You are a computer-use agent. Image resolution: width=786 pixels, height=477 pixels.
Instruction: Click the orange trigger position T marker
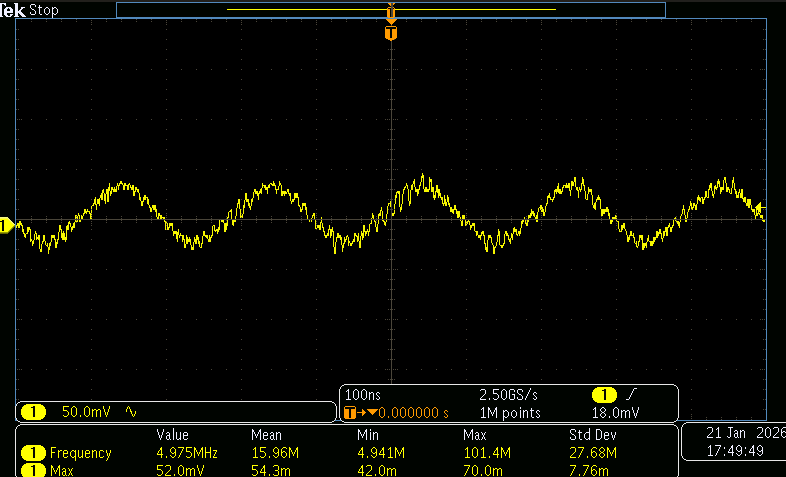click(391, 34)
